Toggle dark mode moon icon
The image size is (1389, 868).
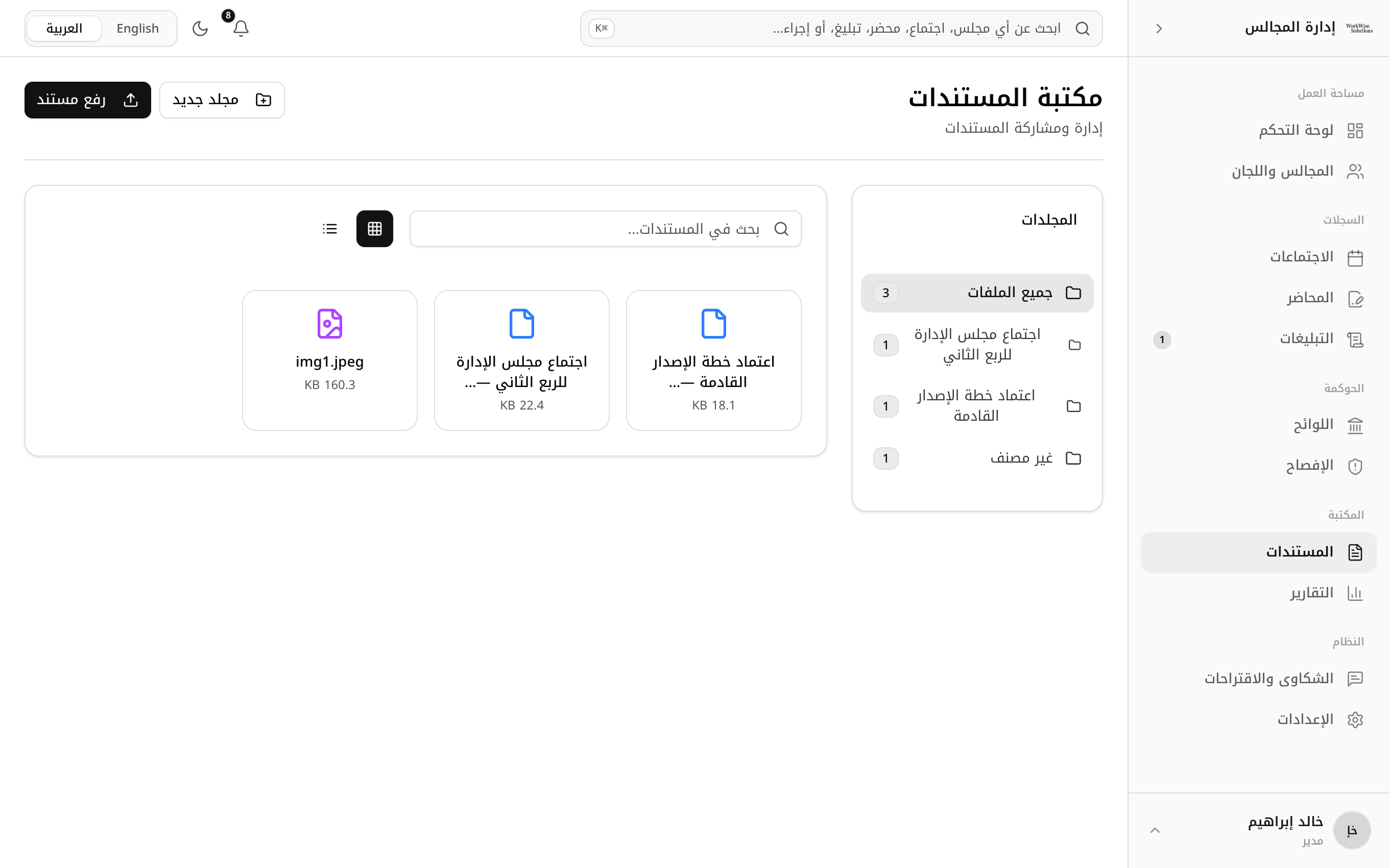[200, 28]
